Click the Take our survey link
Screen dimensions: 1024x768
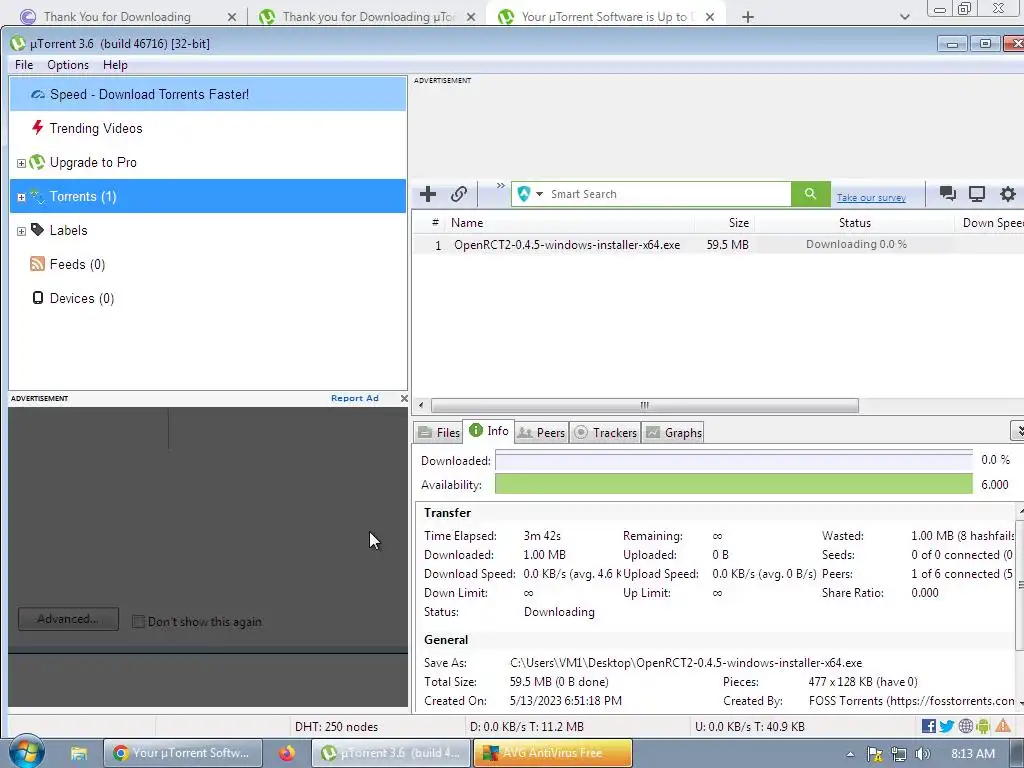coord(871,197)
